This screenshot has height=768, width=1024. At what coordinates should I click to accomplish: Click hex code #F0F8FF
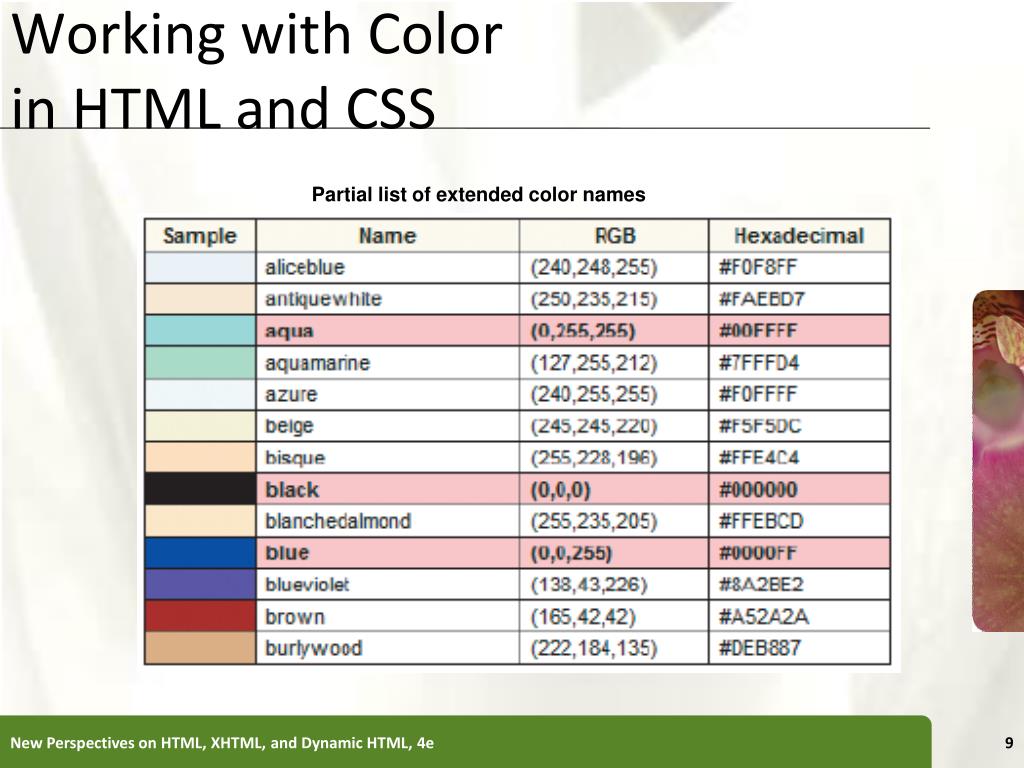coord(758,268)
